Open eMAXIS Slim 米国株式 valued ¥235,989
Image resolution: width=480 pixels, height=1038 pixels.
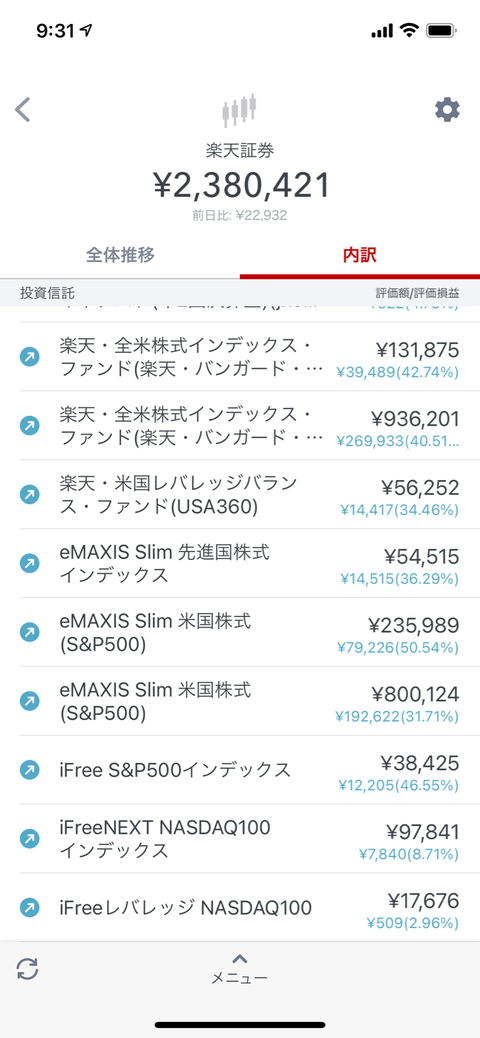(240, 632)
